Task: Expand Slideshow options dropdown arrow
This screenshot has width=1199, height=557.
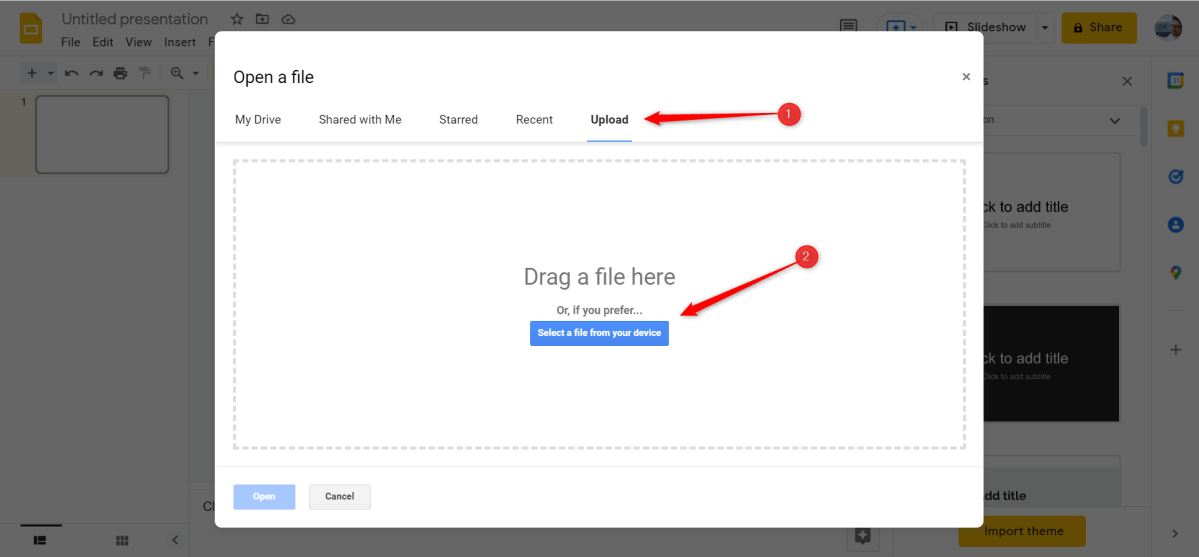Action: [1045, 28]
